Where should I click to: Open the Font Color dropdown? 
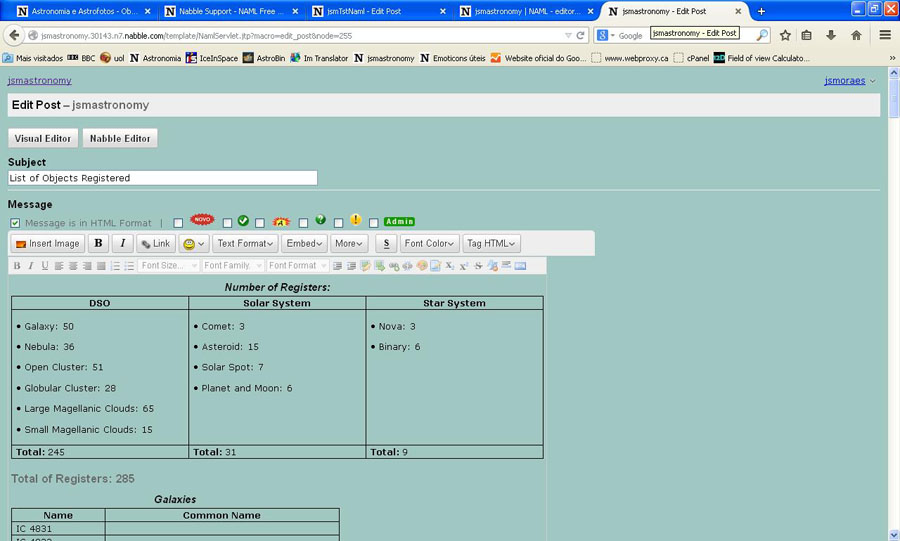coord(430,243)
